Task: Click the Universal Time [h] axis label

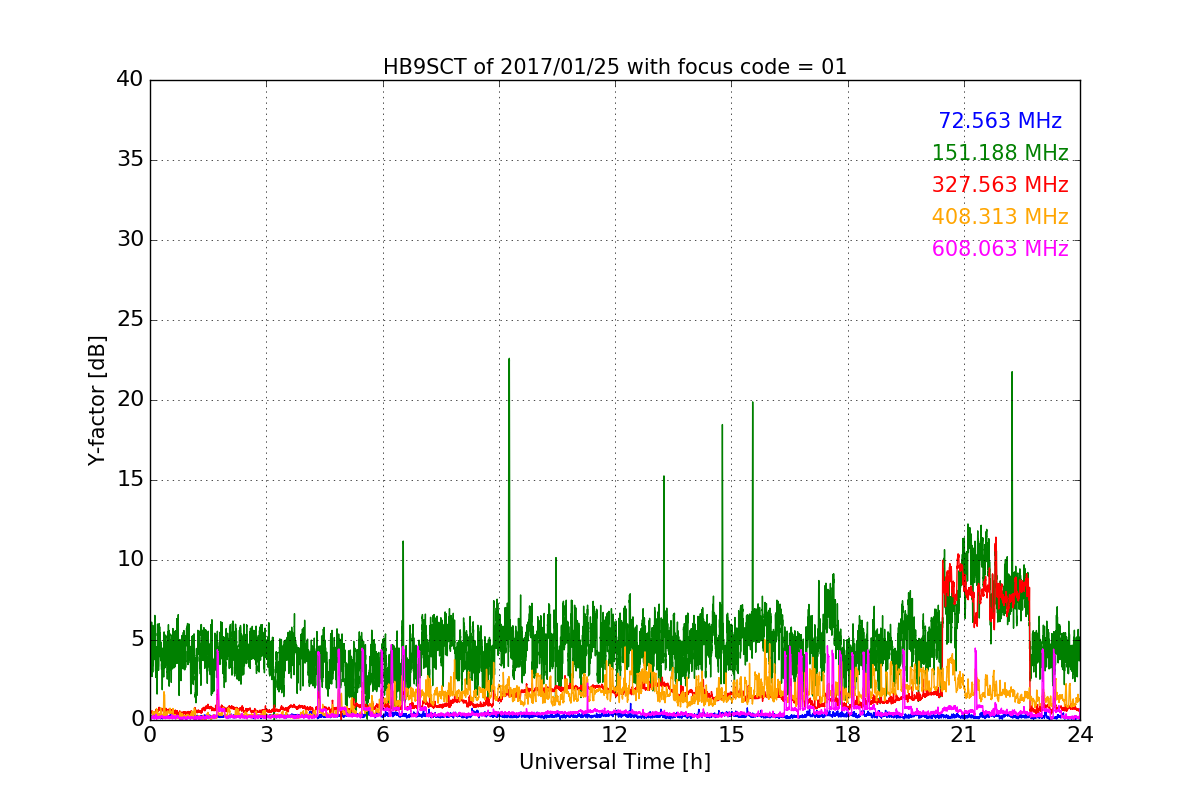Action: click(x=614, y=762)
